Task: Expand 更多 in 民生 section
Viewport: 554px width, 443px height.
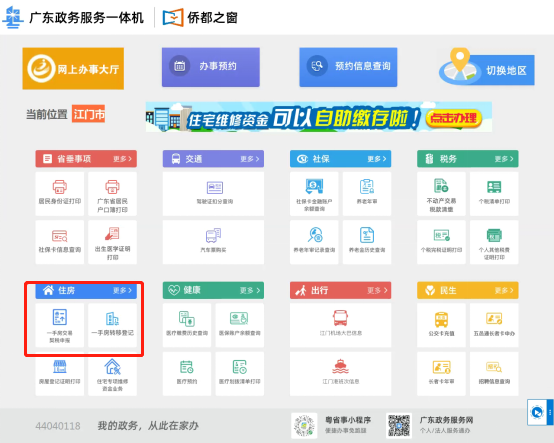Action: (x=504, y=290)
